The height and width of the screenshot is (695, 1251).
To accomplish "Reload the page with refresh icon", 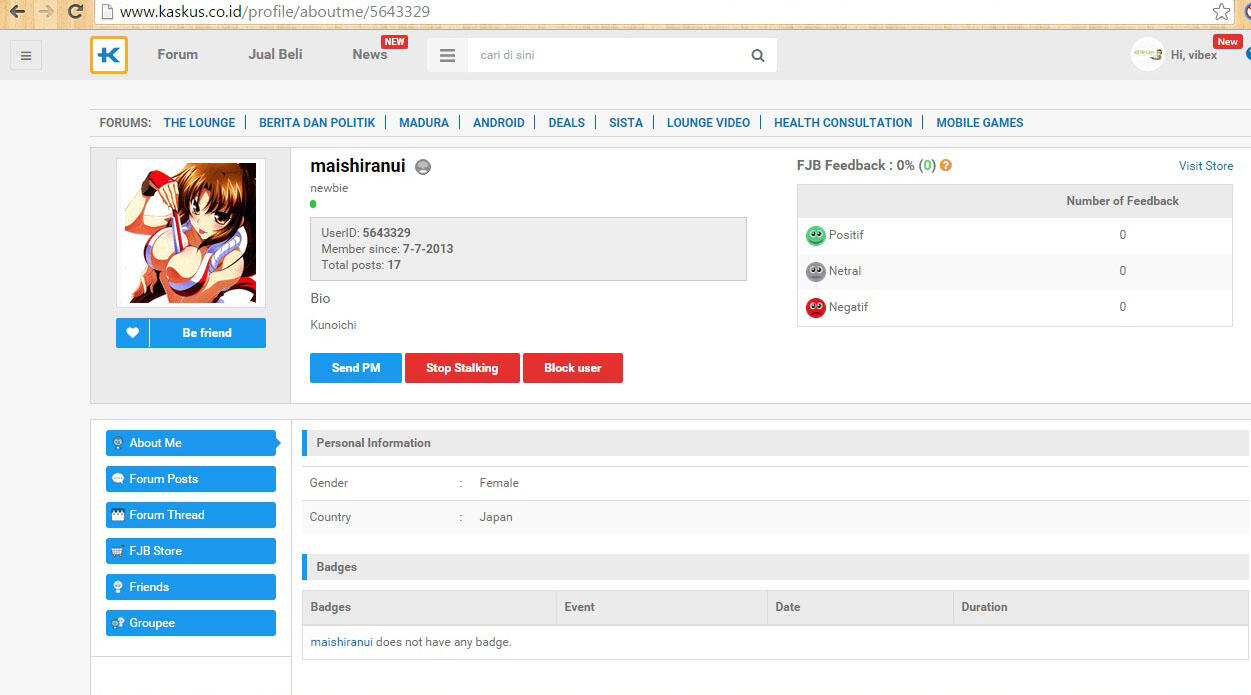I will [x=75, y=12].
